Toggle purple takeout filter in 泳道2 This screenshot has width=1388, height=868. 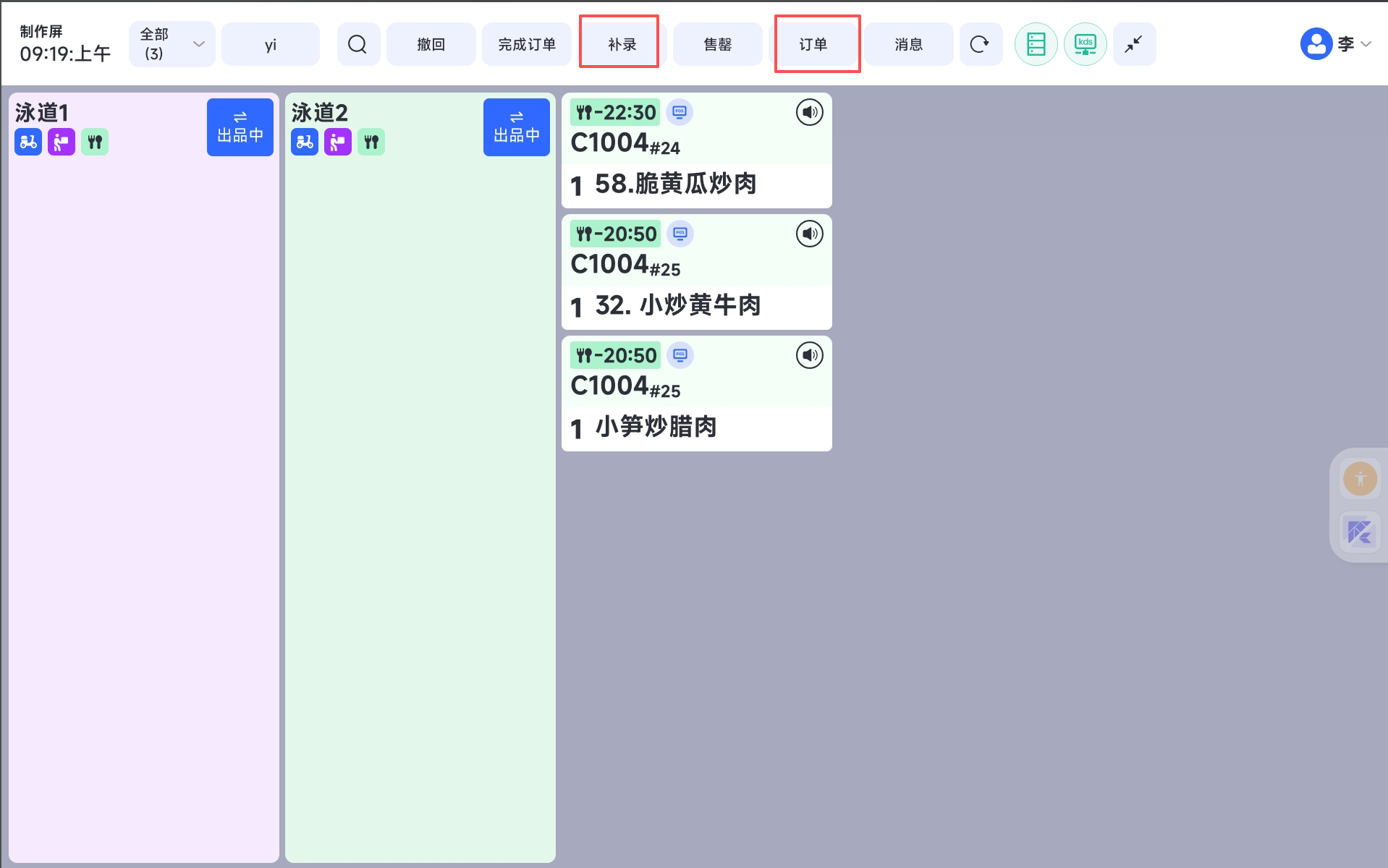(338, 142)
